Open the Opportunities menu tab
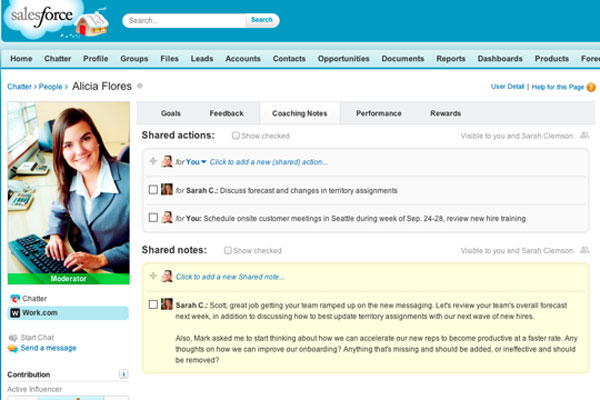This screenshot has width=600, height=400. click(343, 59)
